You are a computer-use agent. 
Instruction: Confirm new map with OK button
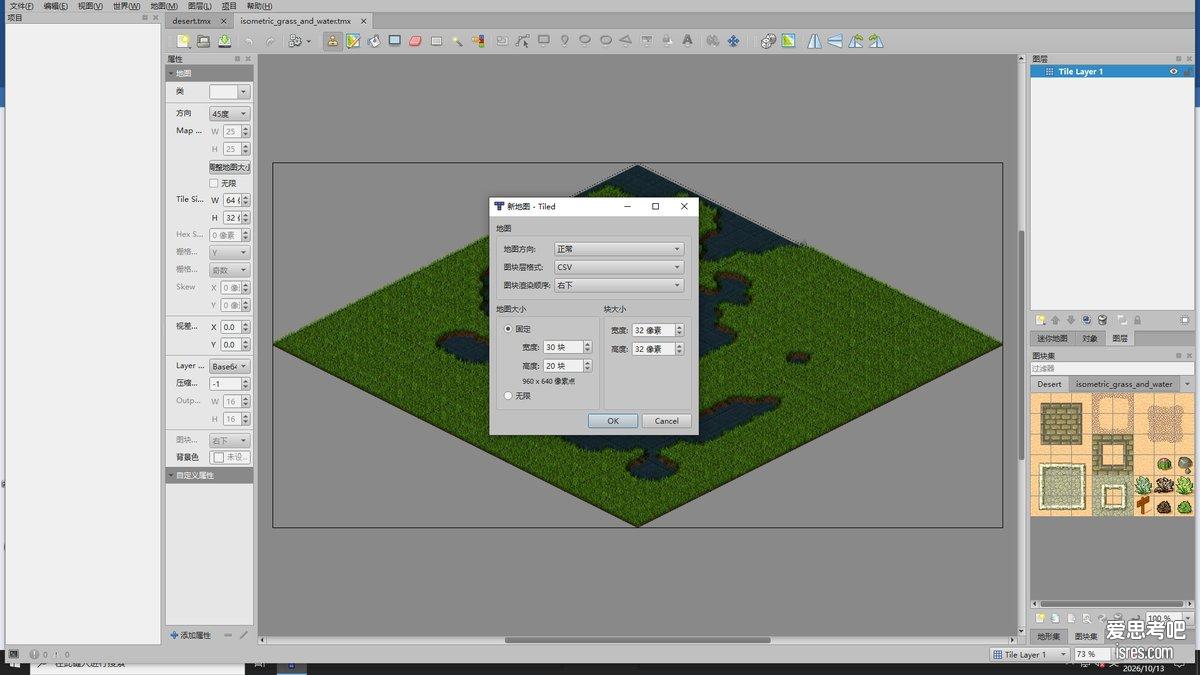[x=613, y=421]
